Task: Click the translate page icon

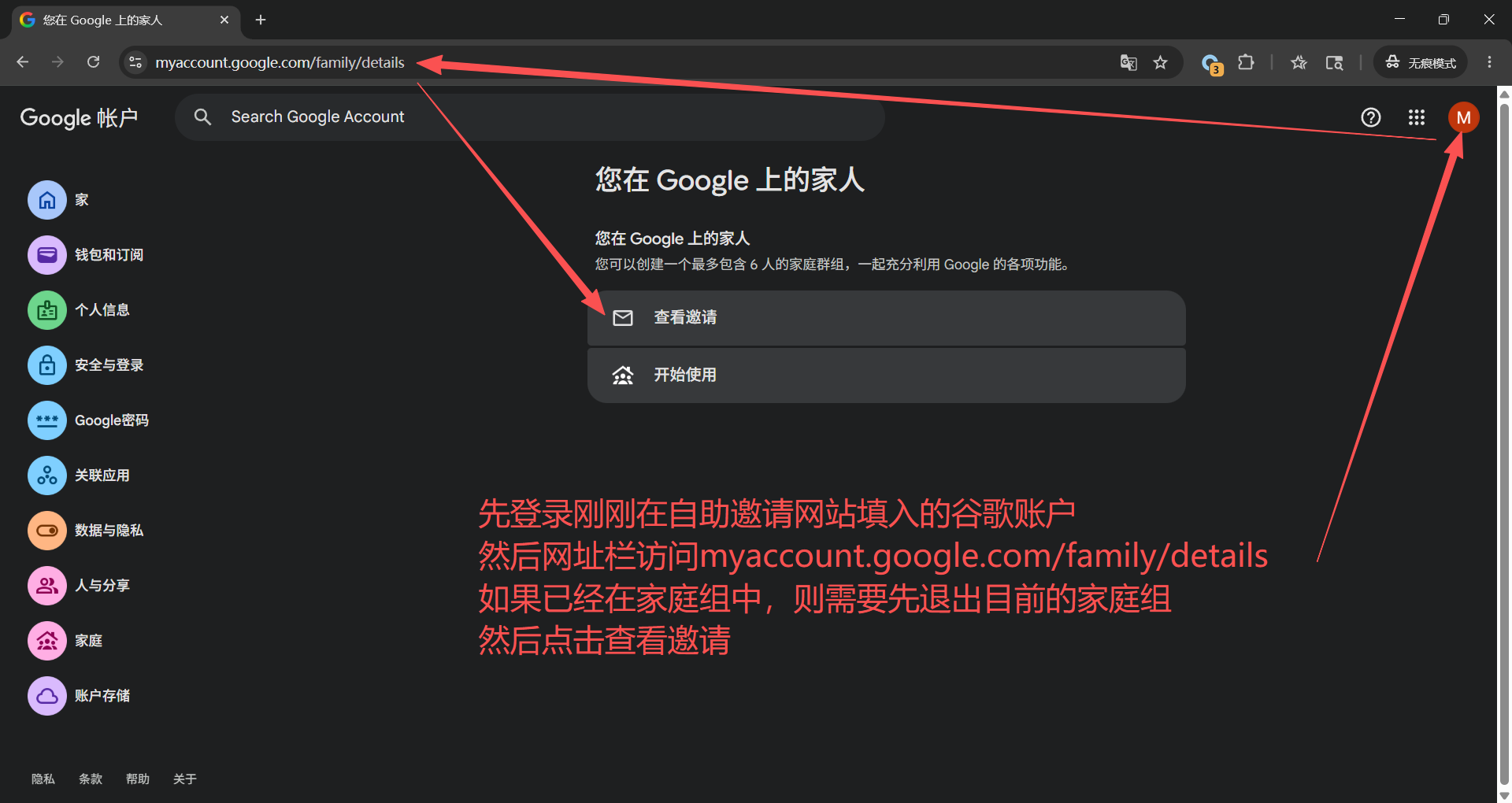Action: (x=1128, y=62)
